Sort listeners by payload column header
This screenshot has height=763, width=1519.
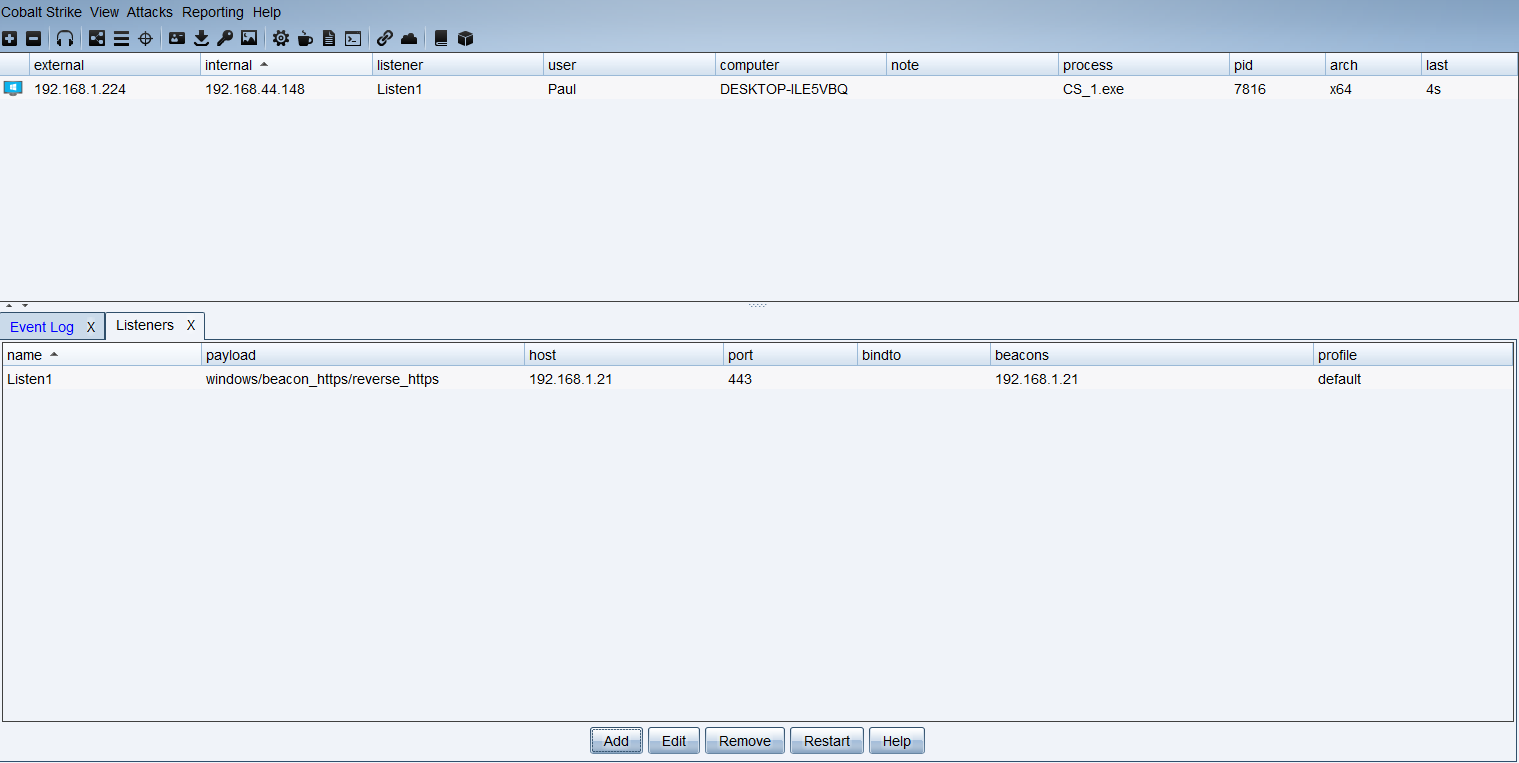click(363, 355)
